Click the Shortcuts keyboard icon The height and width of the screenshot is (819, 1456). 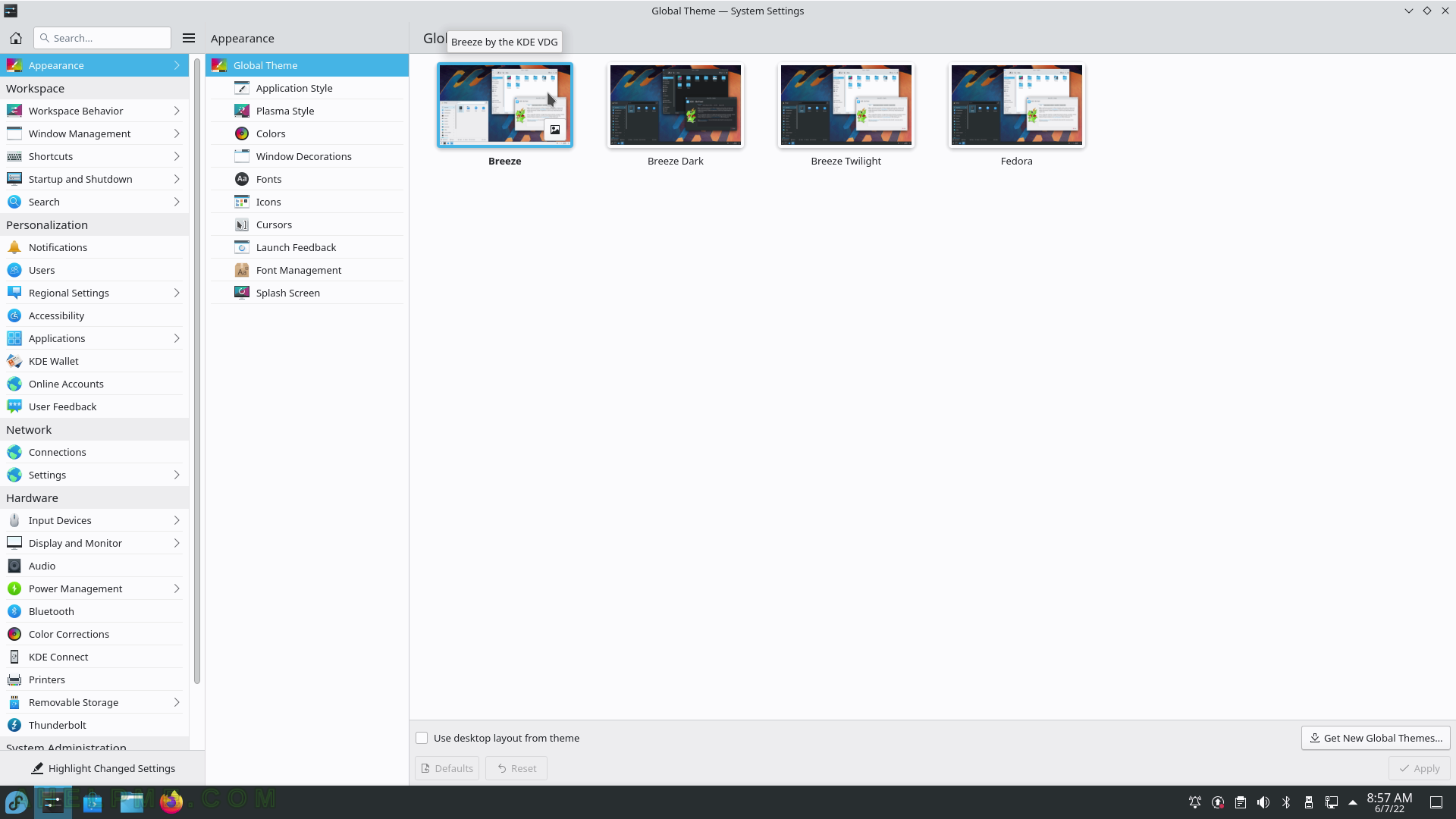click(14, 156)
